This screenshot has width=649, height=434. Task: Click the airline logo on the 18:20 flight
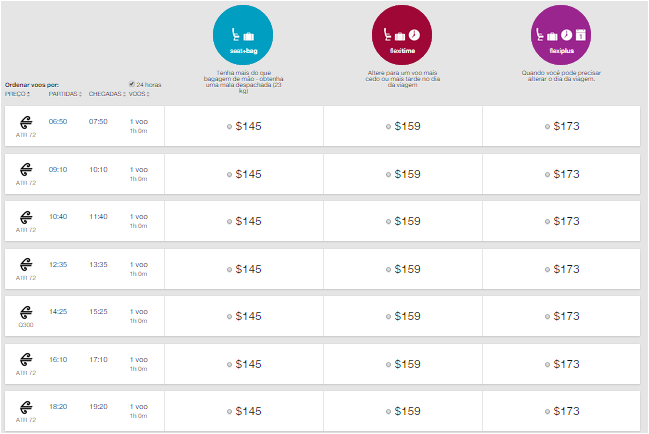[x=26, y=407]
